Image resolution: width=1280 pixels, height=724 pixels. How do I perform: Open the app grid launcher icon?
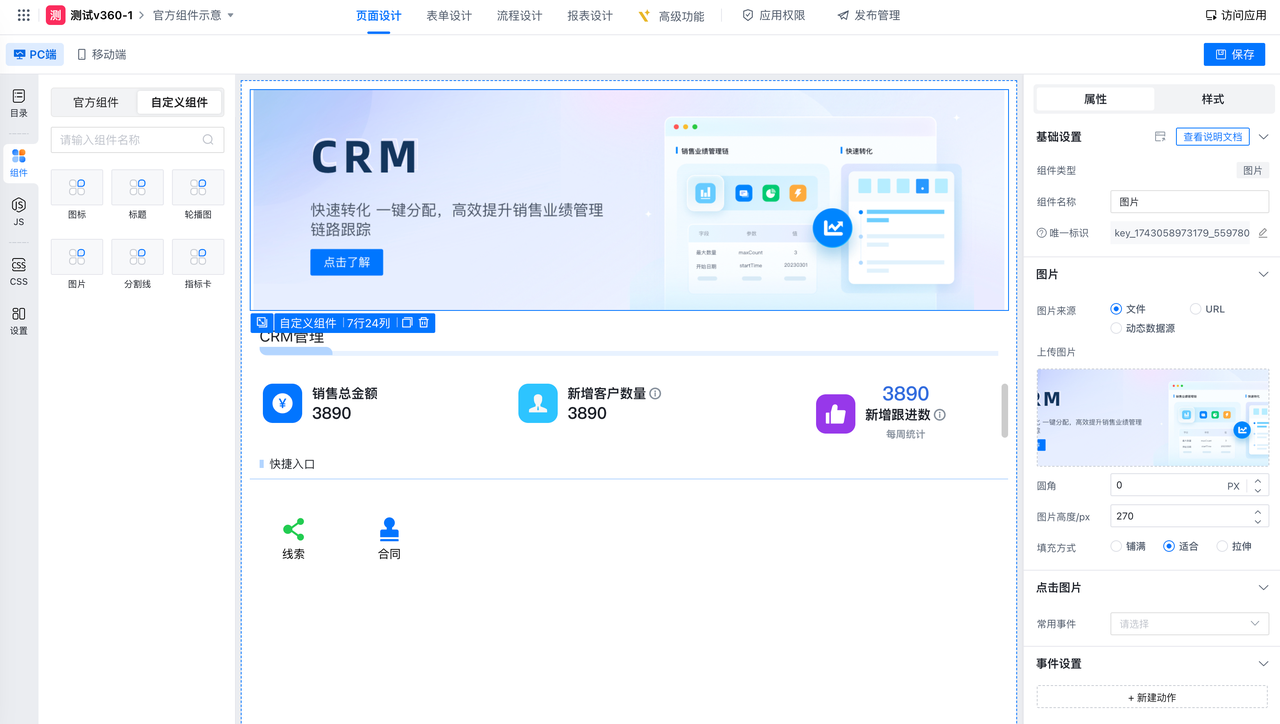(x=24, y=16)
